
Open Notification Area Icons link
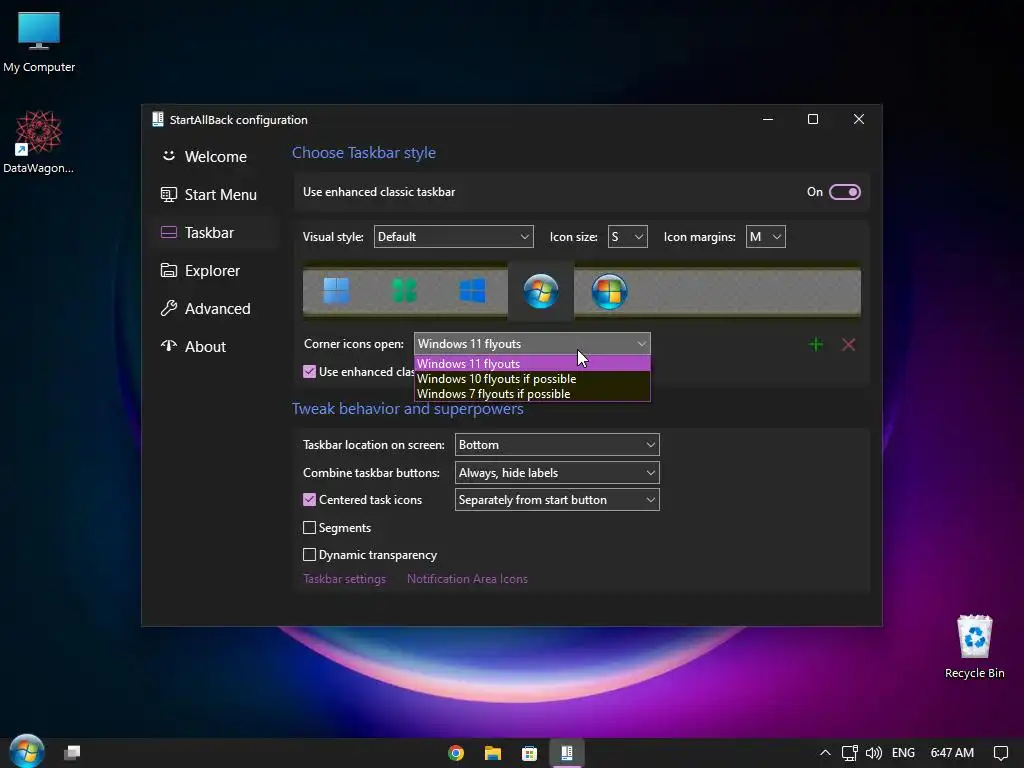pyautogui.click(x=467, y=579)
